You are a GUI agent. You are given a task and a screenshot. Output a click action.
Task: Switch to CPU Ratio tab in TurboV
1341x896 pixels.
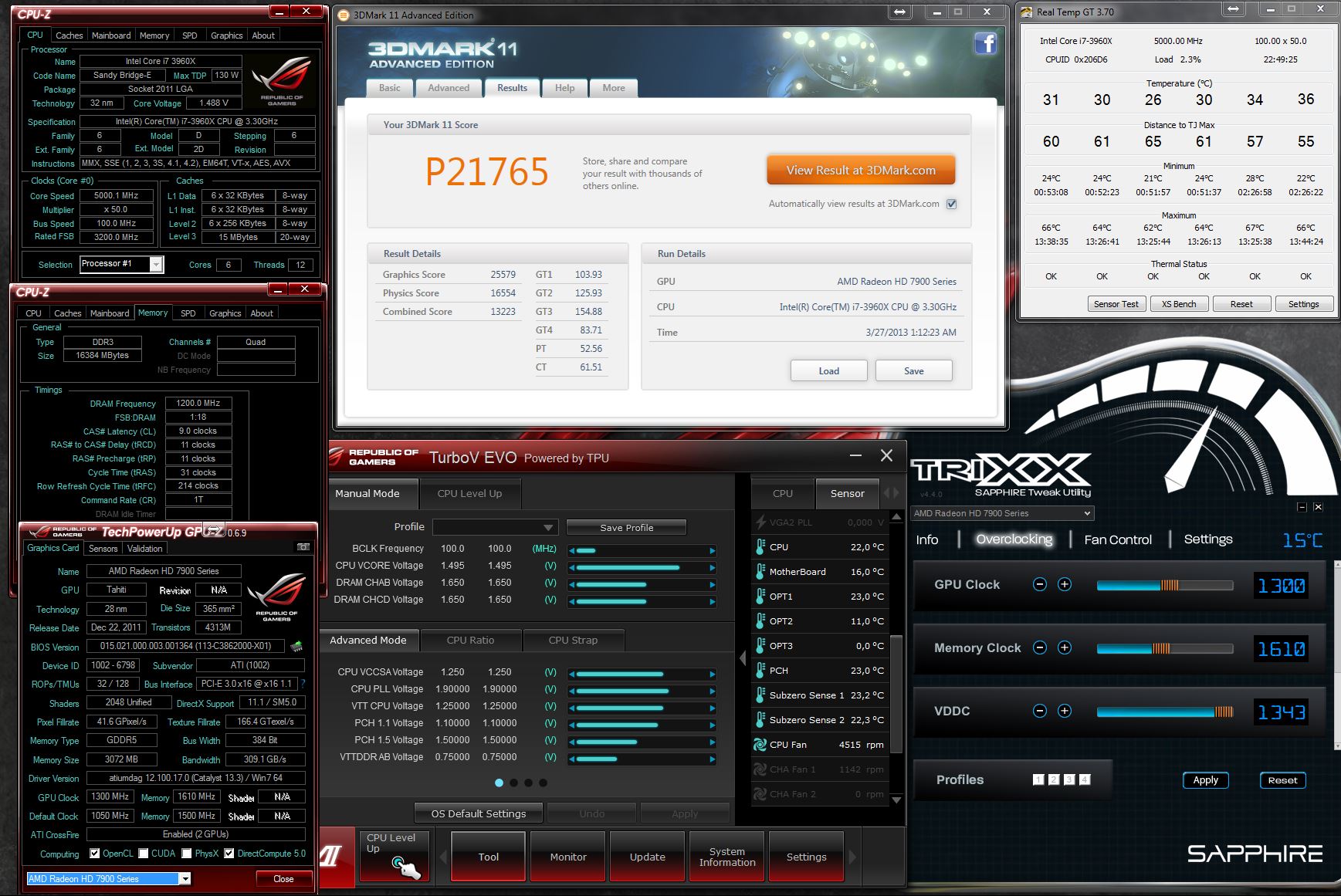470,640
